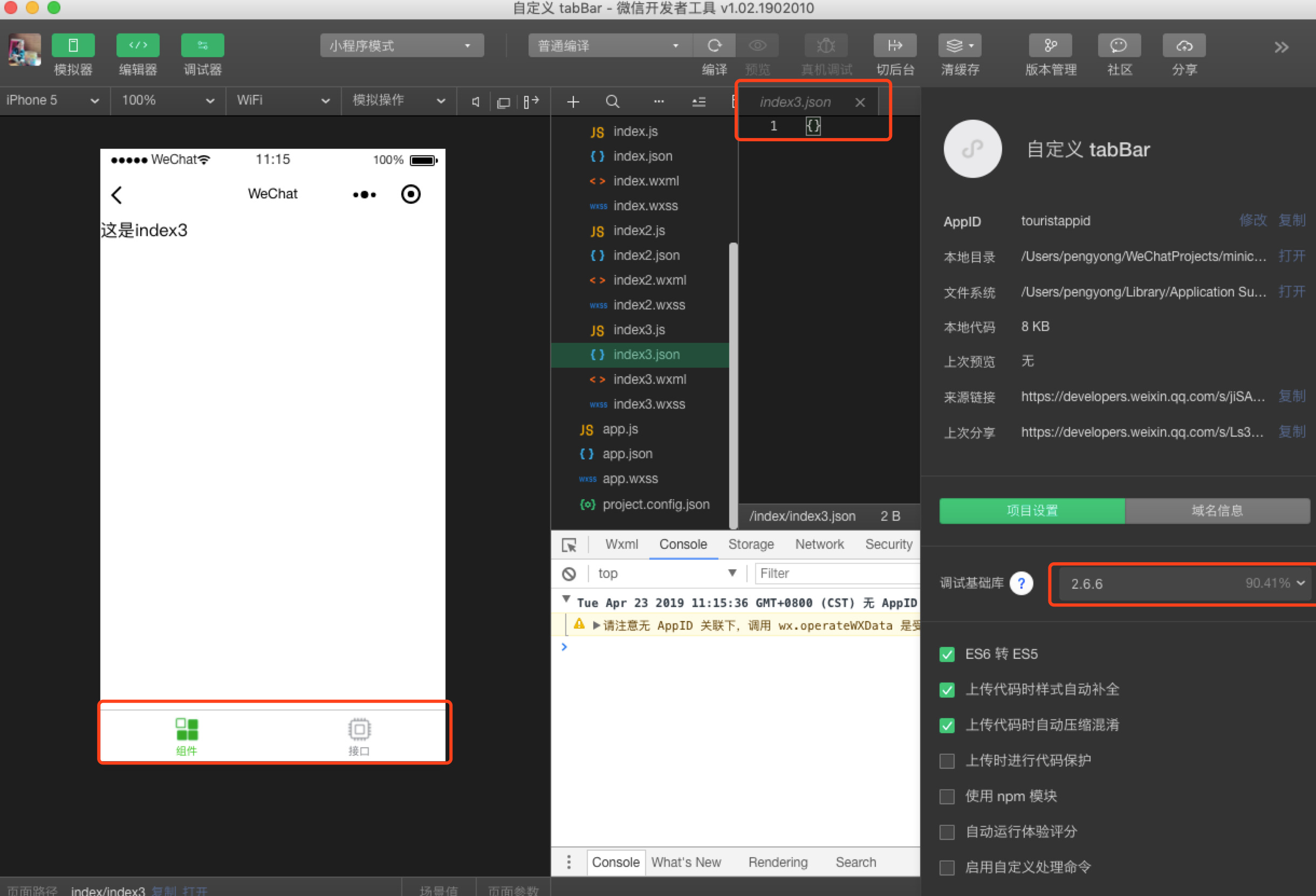Open the console top context dropdown
This screenshot has width=1316, height=896.
(x=667, y=574)
